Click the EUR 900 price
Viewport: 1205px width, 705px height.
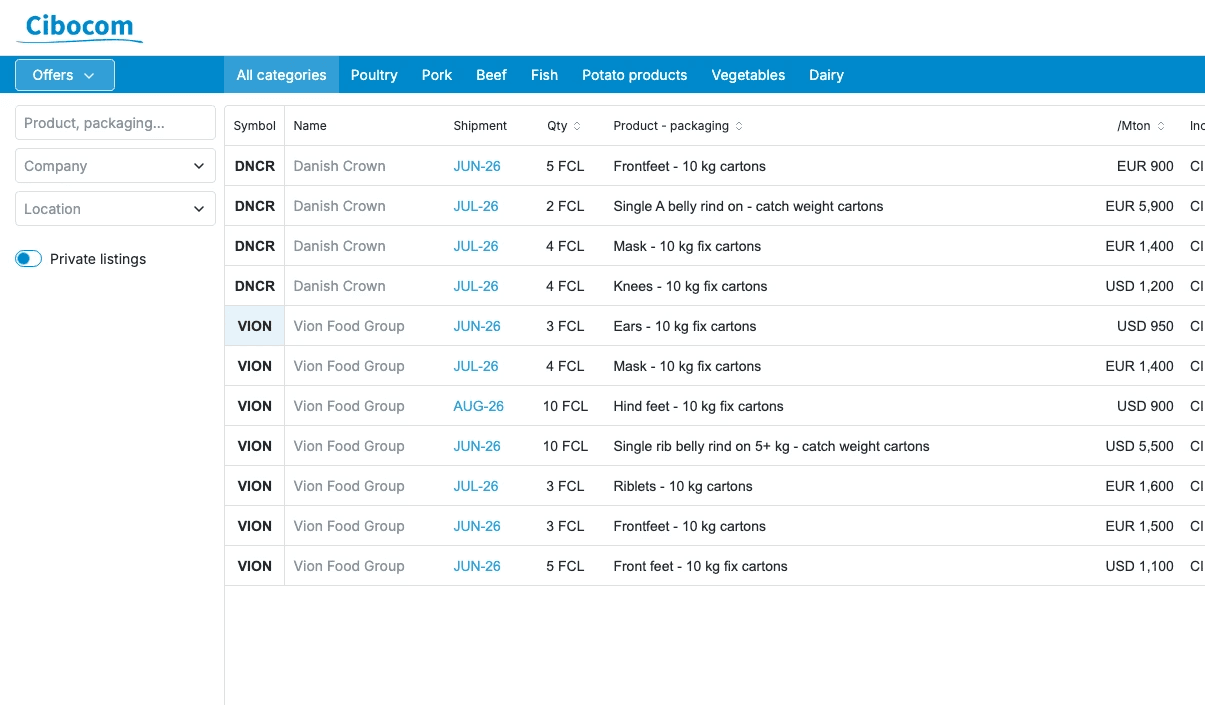pos(1145,166)
